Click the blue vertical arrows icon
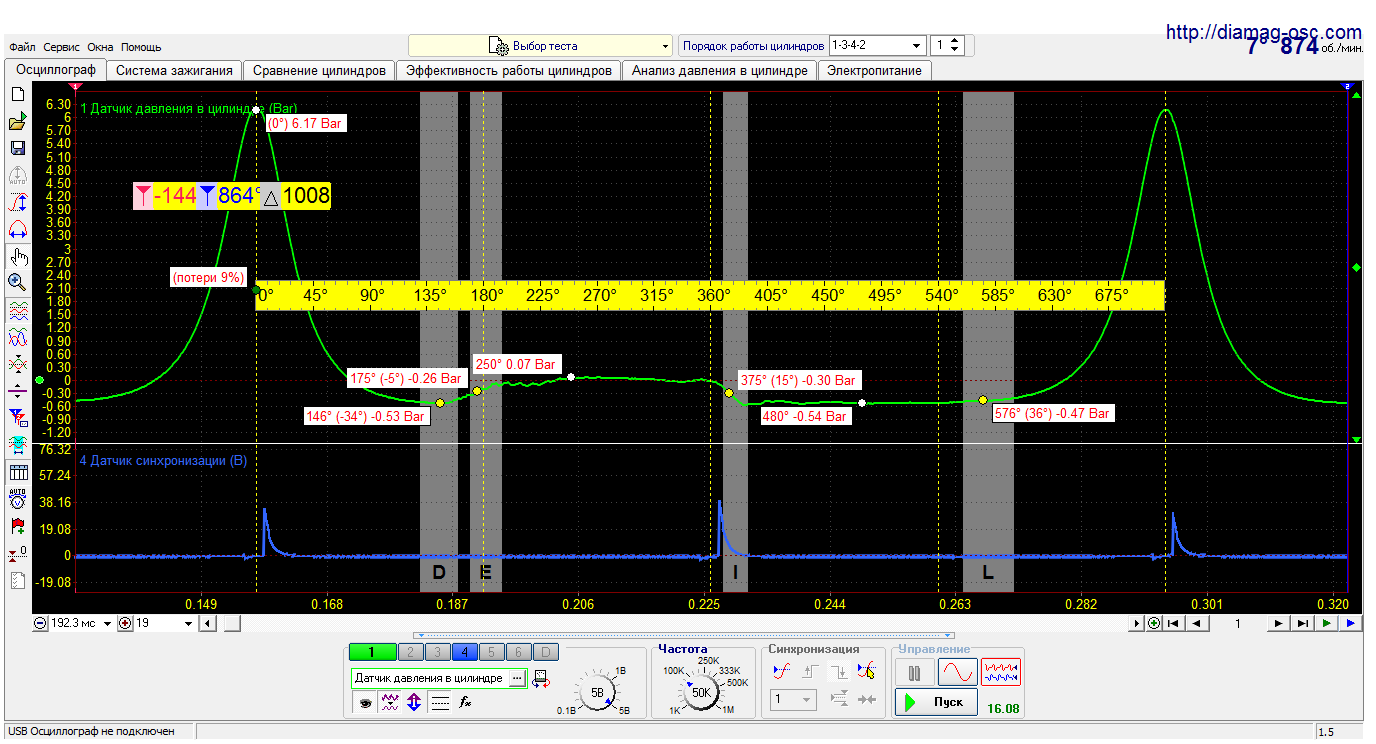Image resolution: width=1376 pixels, height=744 pixels. (415, 703)
